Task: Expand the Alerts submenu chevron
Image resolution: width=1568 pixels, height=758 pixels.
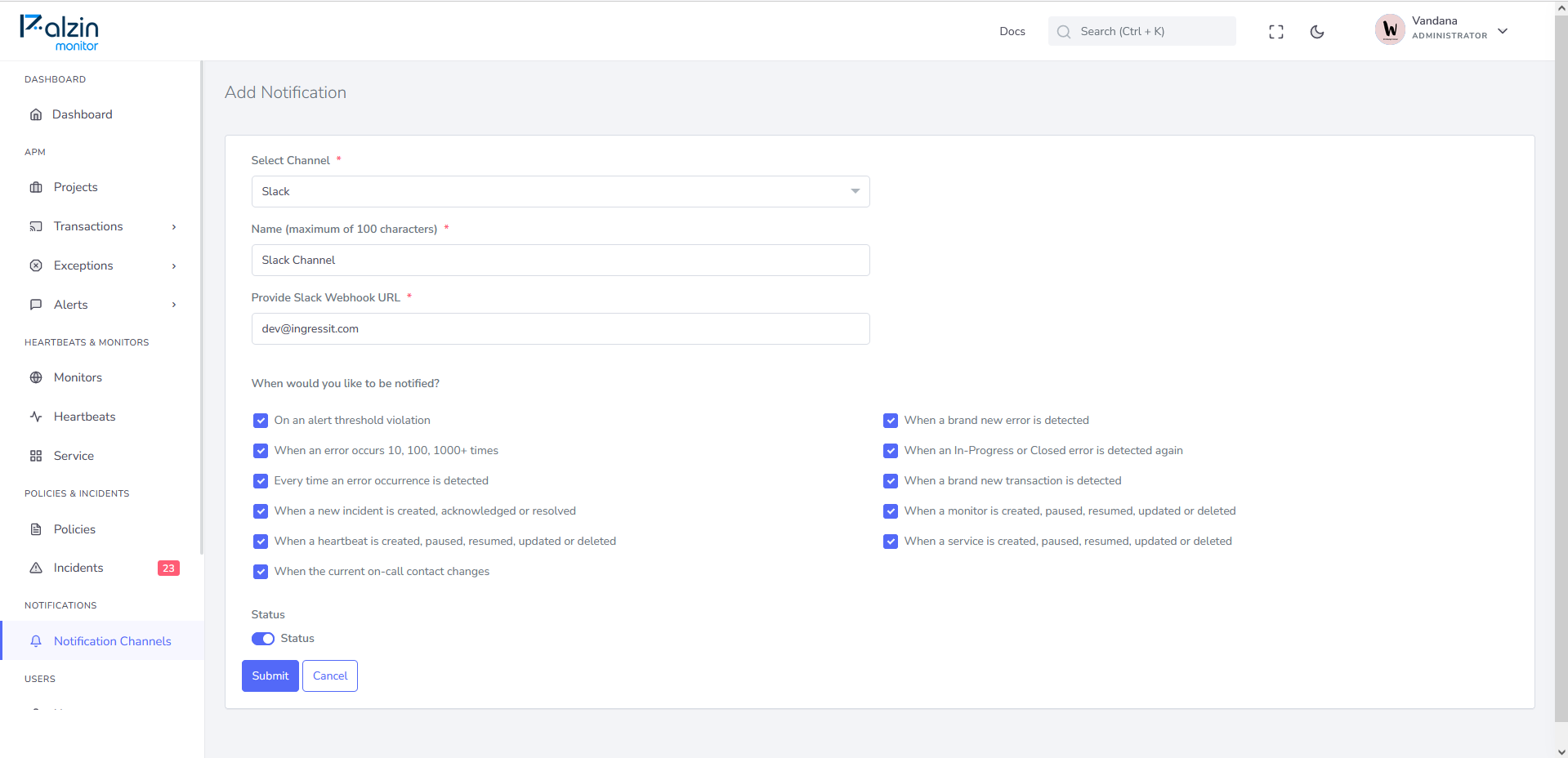Action: point(174,305)
